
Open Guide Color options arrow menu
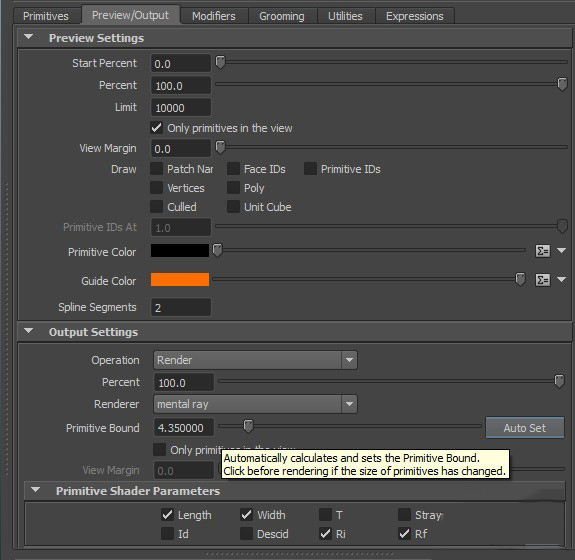coord(561,279)
